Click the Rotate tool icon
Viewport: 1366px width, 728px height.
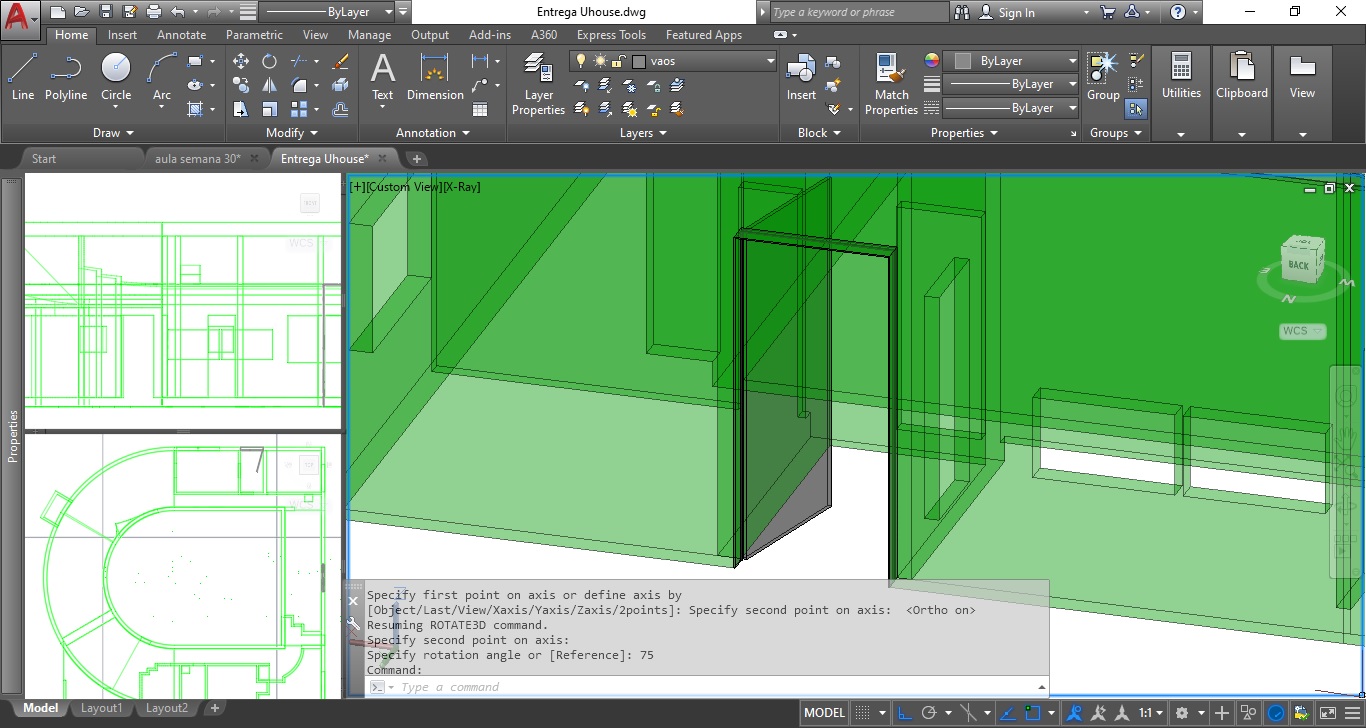[x=270, y=61]
